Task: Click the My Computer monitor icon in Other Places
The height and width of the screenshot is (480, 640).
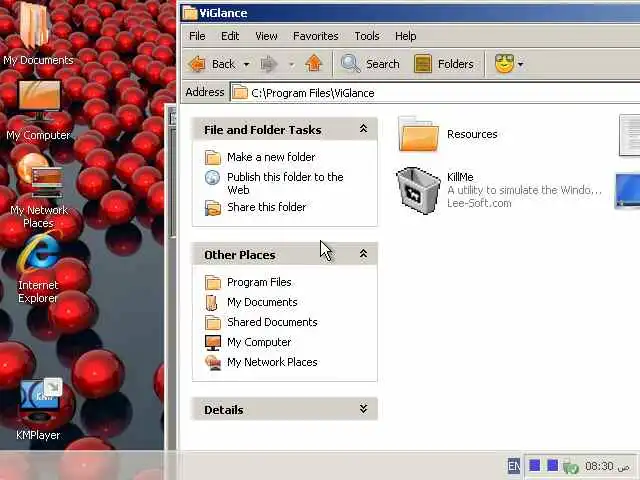Action: pyautogui.click(x=213, y=343)
